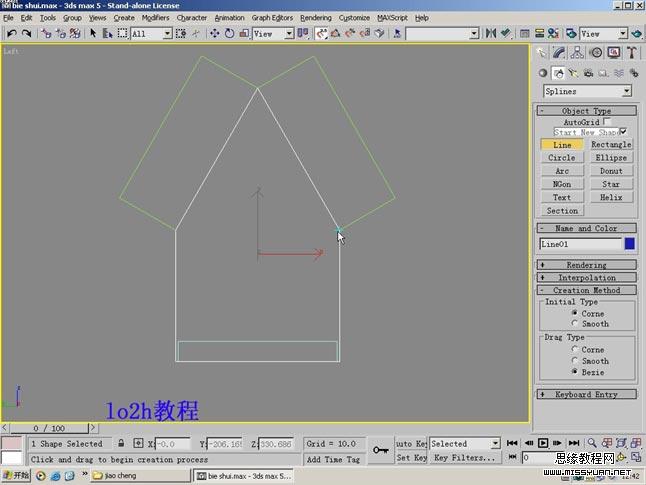Open the Splines category dropdown
The image size is (646, 485).
[x=587, y=91]
